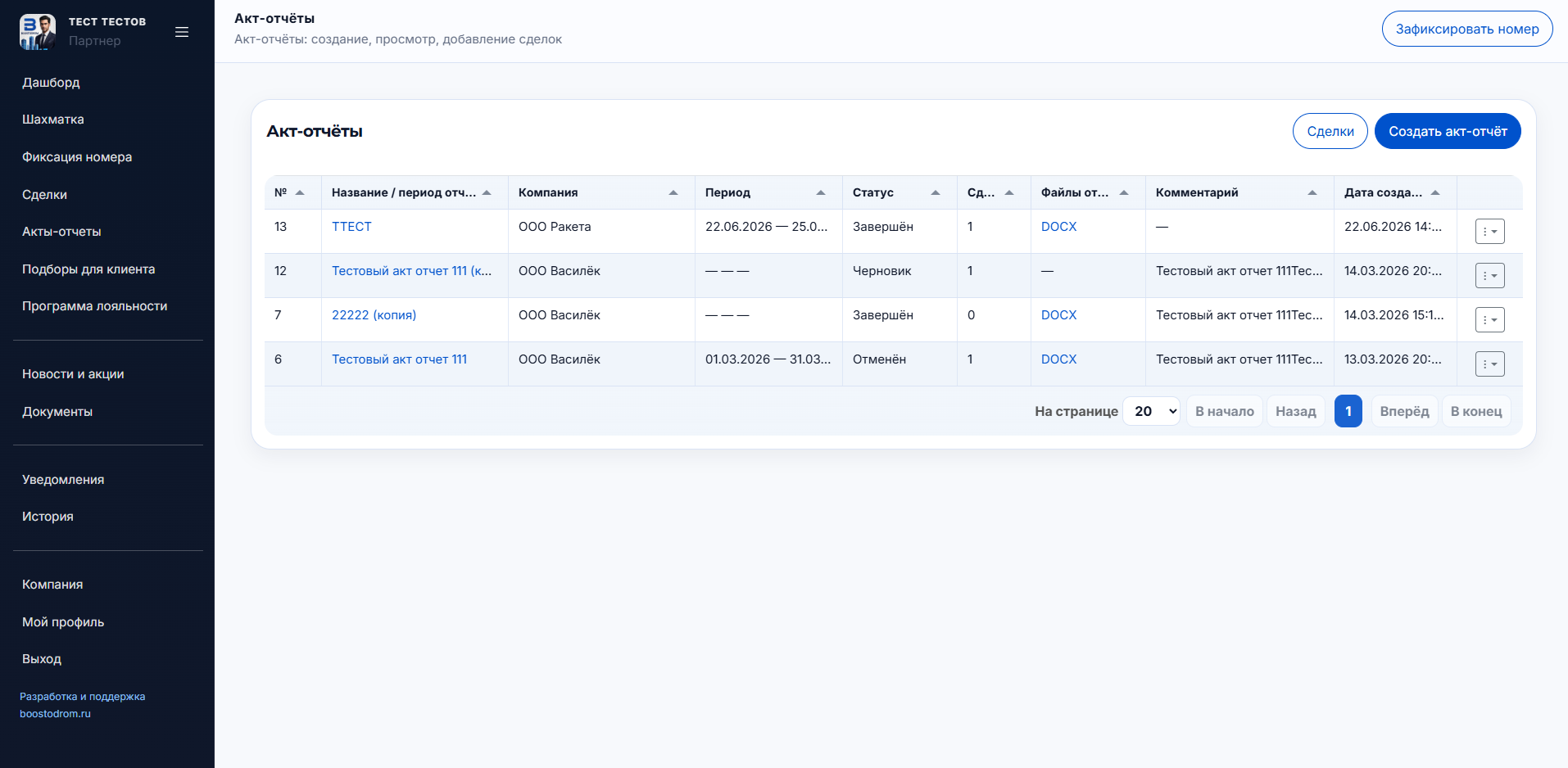The image size is (1568, 768).
Task: Open Тестовый акт отчет 111 (к... link
Action: pyautogui.click(x=412, y=271)
